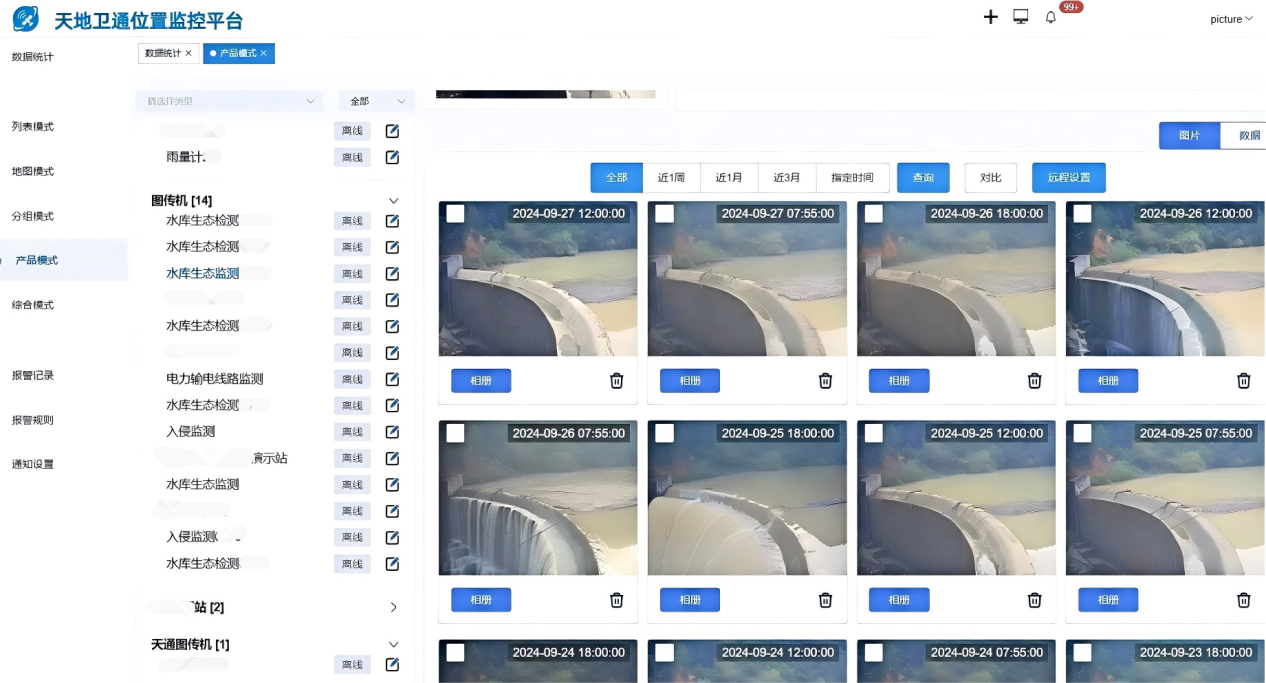Delete the 2024-09-25 07:55:00 image
Screen dimensions: 1266x683
[x=1244, y=600]
